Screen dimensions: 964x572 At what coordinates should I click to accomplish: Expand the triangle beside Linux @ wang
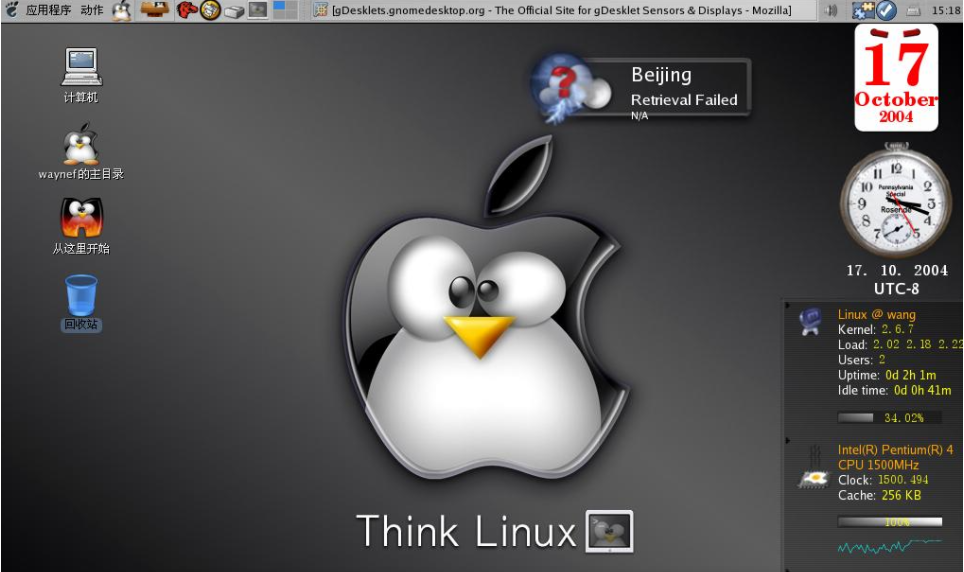[x=788, y=305]
